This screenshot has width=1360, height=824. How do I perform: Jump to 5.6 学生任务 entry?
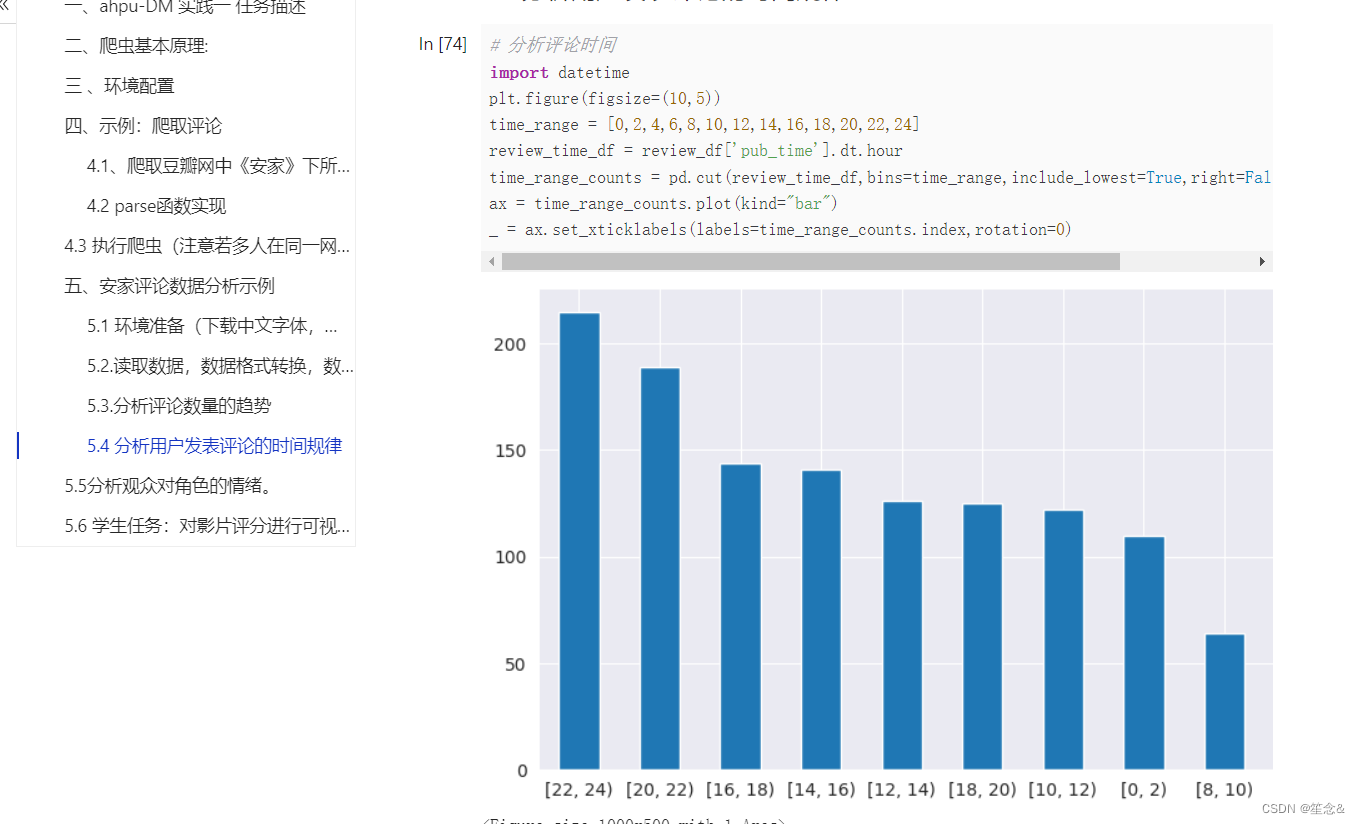pos(207,526)
